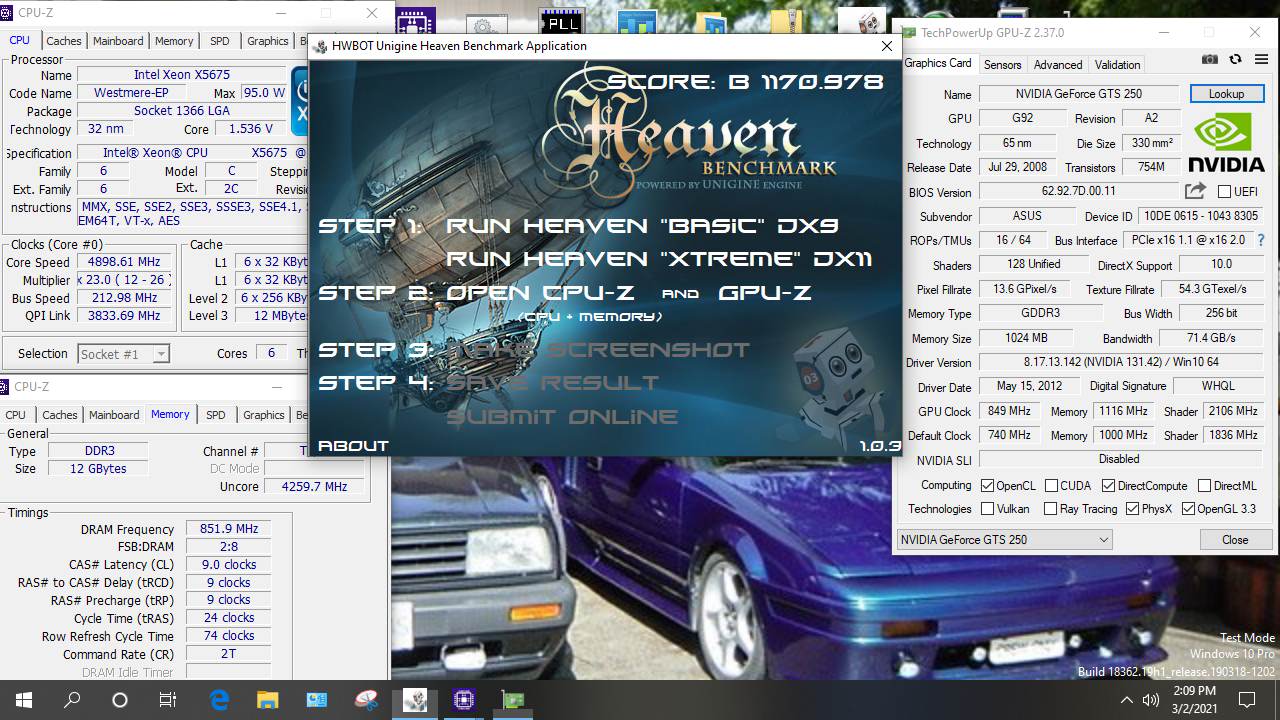Click the GPU-Z refresh icon
Viewport: 1280px width, 720px height.
click(1235, 60)
